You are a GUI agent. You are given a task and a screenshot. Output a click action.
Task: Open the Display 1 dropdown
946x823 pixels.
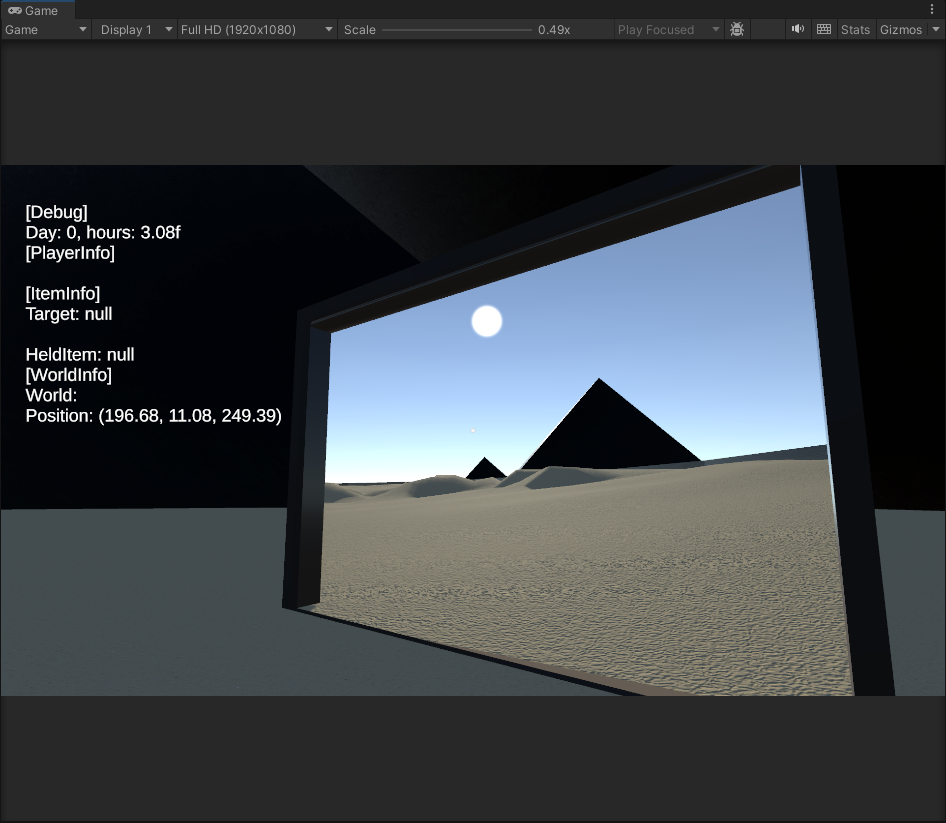135,30
